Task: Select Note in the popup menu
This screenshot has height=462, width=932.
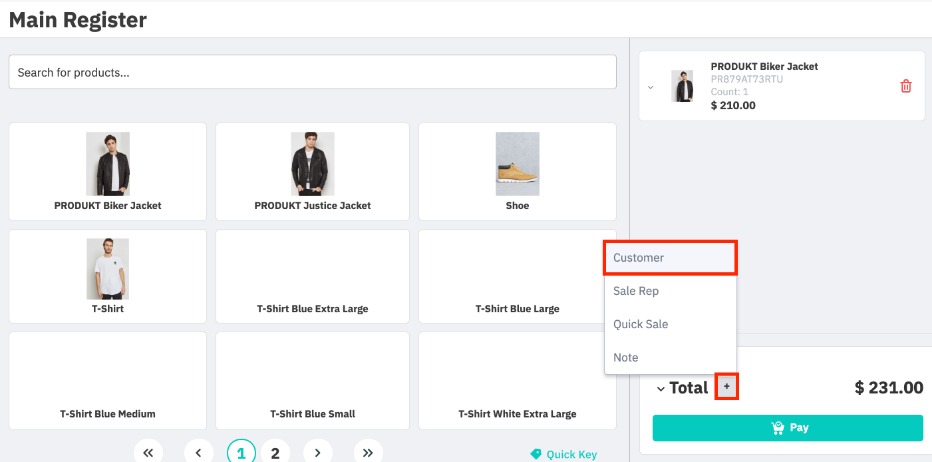Action: tap(670, 357)
